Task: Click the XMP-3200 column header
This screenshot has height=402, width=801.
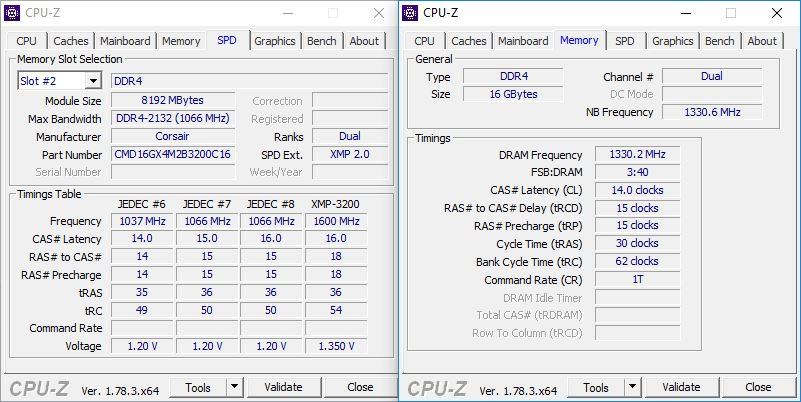Action: (x=335, y=204)
